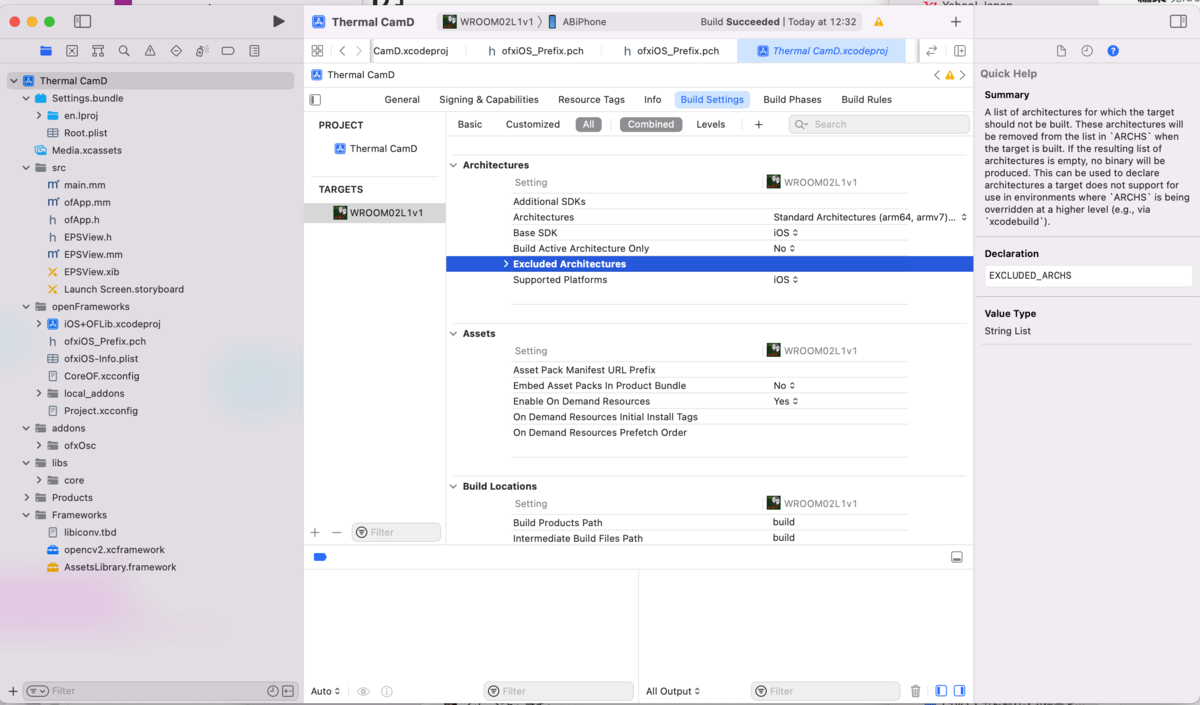
Task: Show the File inspector
Action: coord(1061,51)
